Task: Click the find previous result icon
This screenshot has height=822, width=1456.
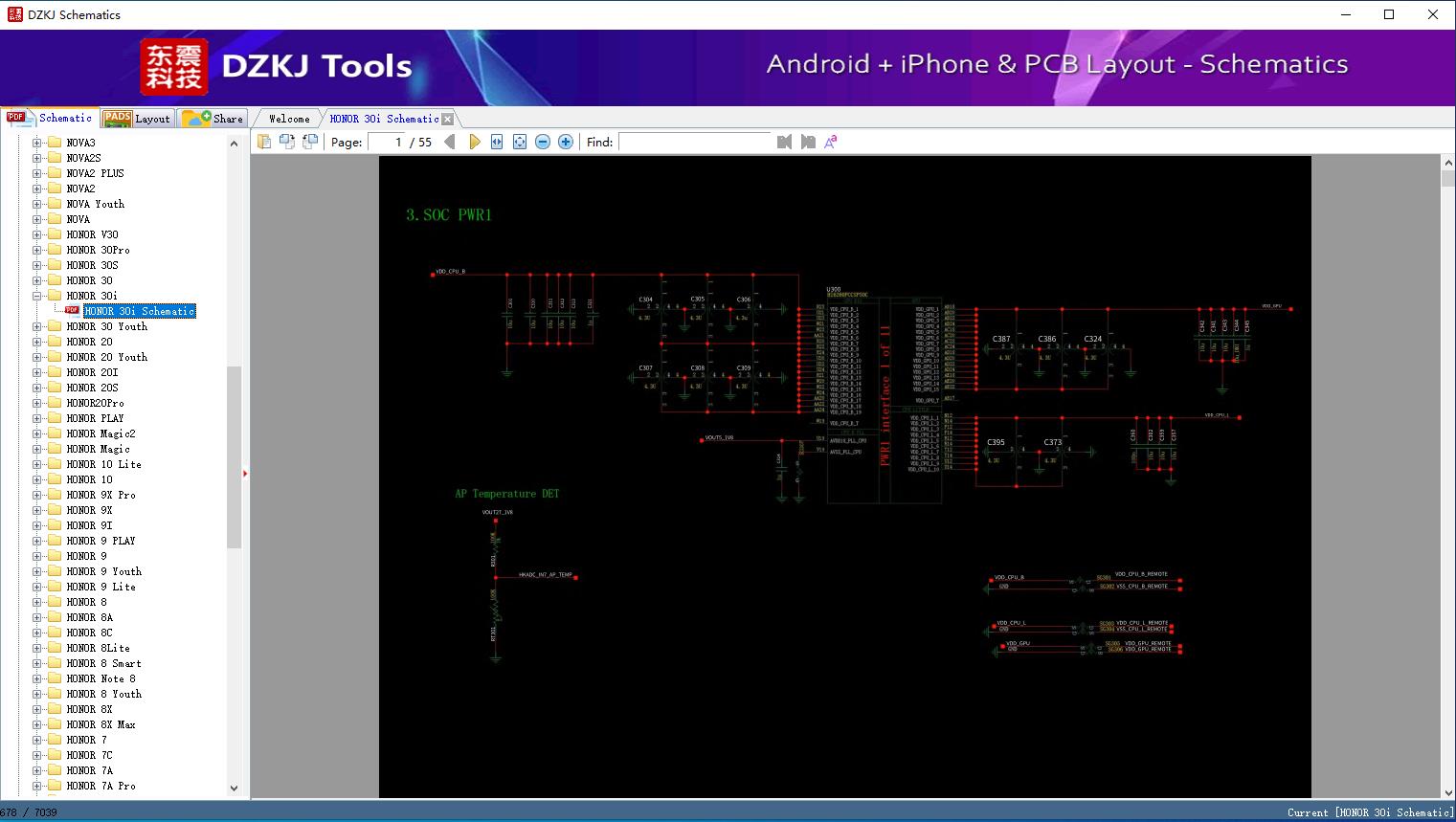Action: [784, 142]
